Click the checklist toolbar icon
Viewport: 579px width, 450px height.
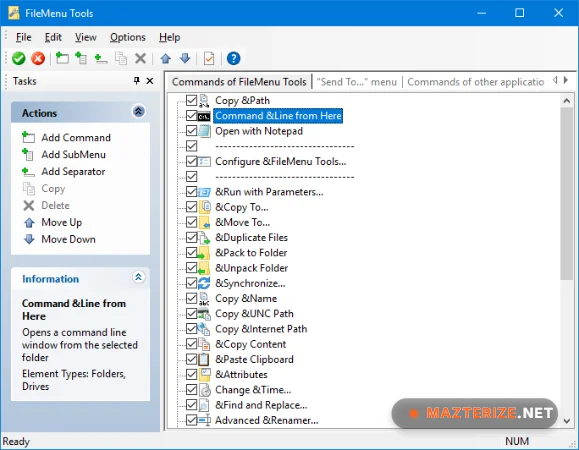coord(209,58)
